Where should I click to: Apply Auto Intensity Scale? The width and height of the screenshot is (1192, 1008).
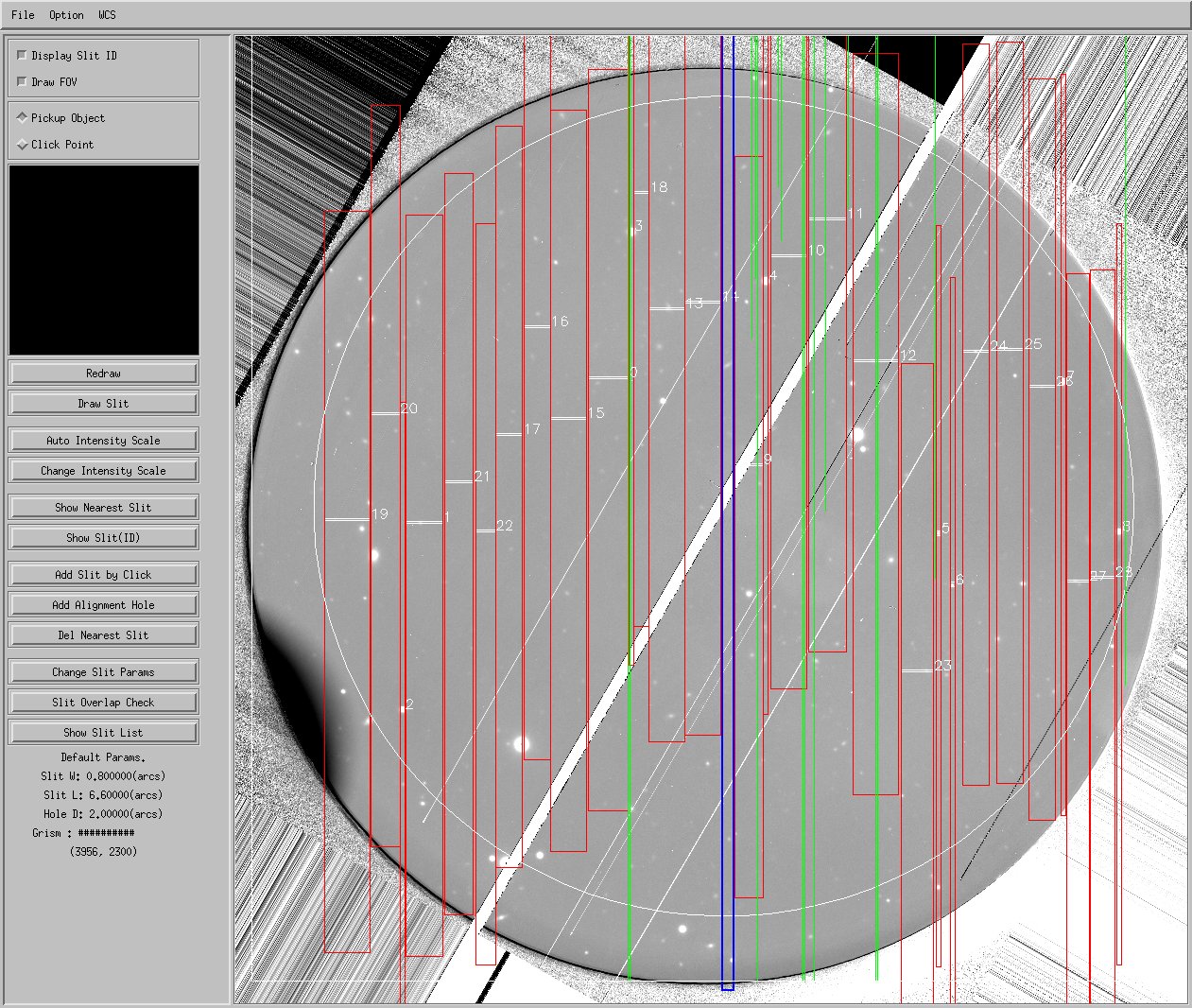pos(103,441)
